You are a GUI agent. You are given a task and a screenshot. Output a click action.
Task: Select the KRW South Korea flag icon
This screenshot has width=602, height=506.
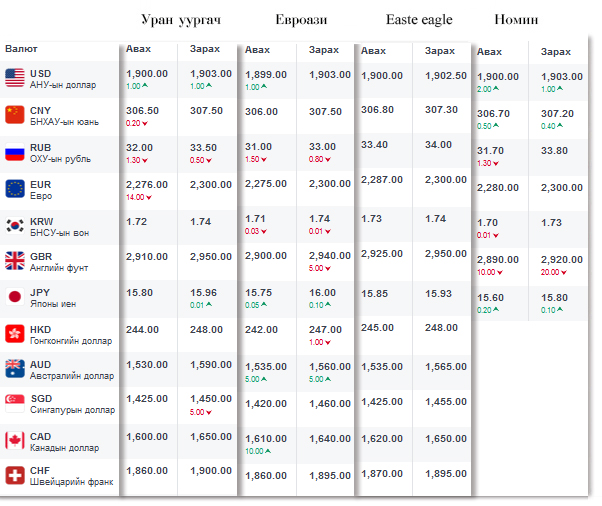15,225
